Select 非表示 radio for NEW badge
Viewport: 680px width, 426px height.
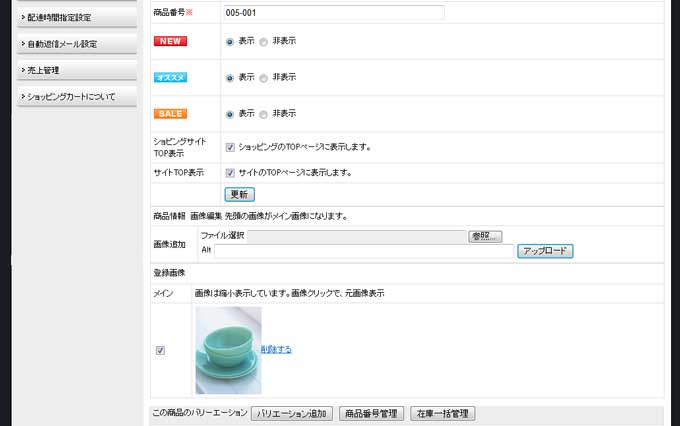(x=263, y=42)
